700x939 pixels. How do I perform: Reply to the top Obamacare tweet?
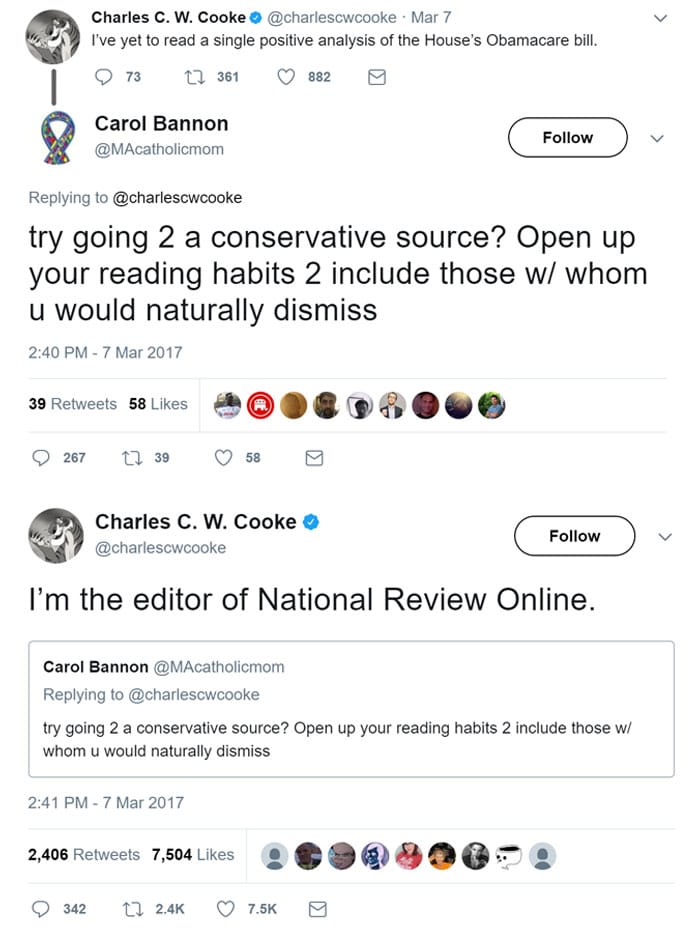click(x=104, y=77)
